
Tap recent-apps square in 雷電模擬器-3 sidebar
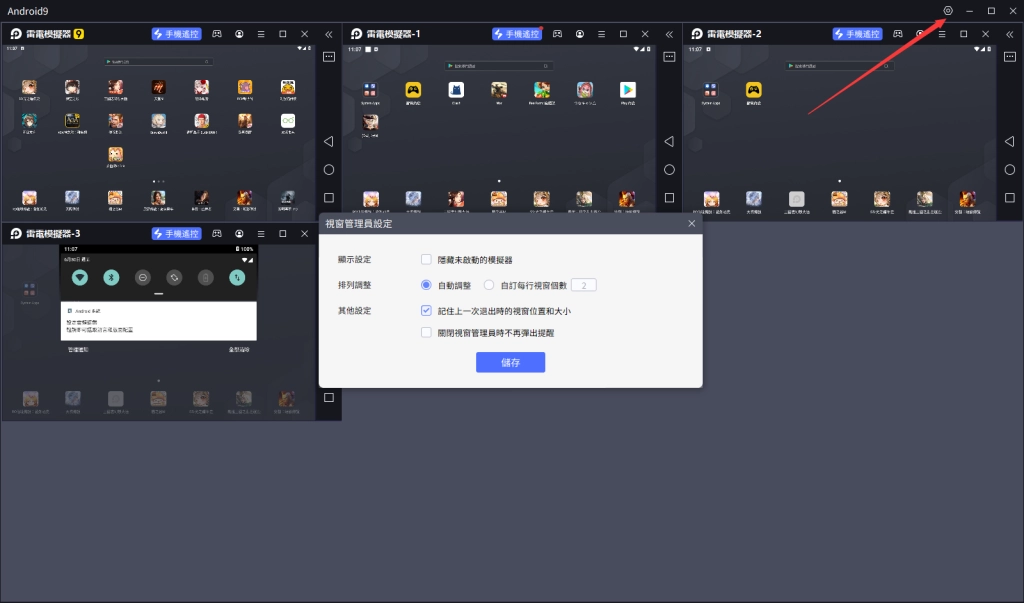pos(329,398)
